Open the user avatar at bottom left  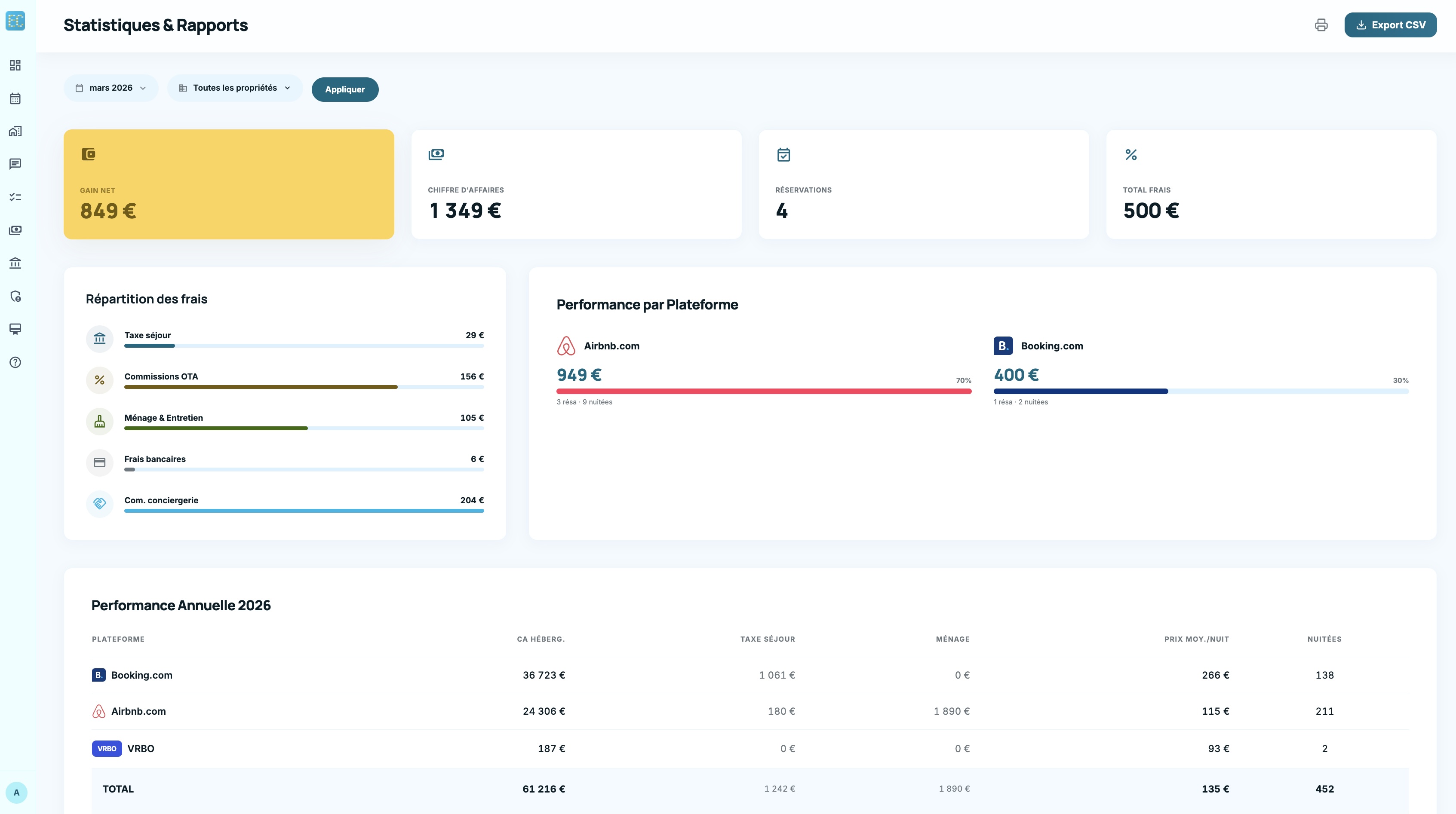click(x=16, y=793)
